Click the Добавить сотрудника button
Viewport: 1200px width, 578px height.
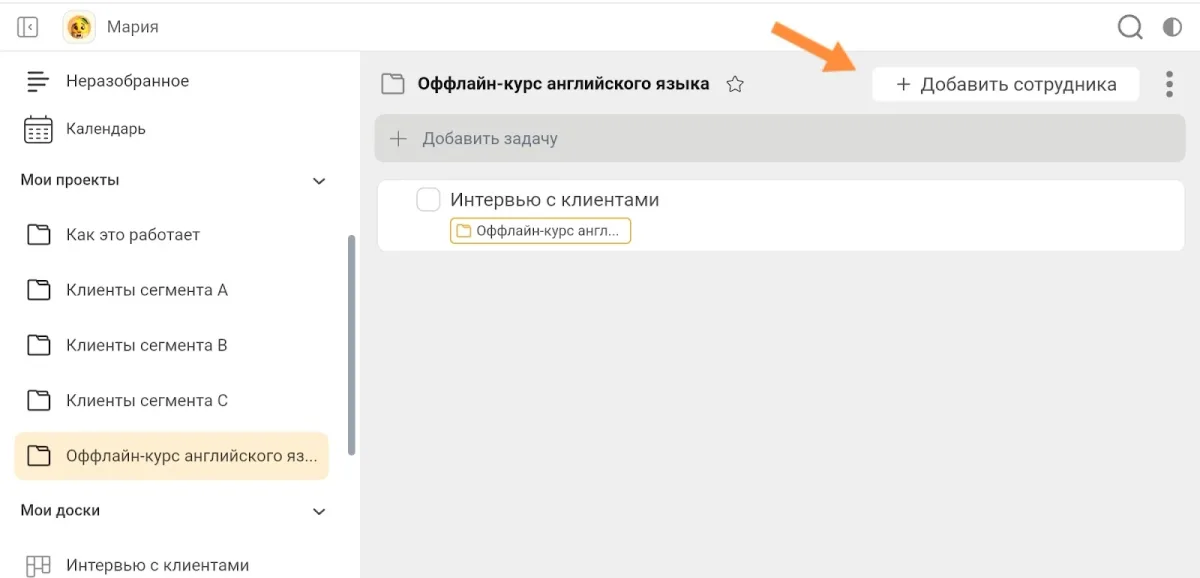[x=1005, y=85]
